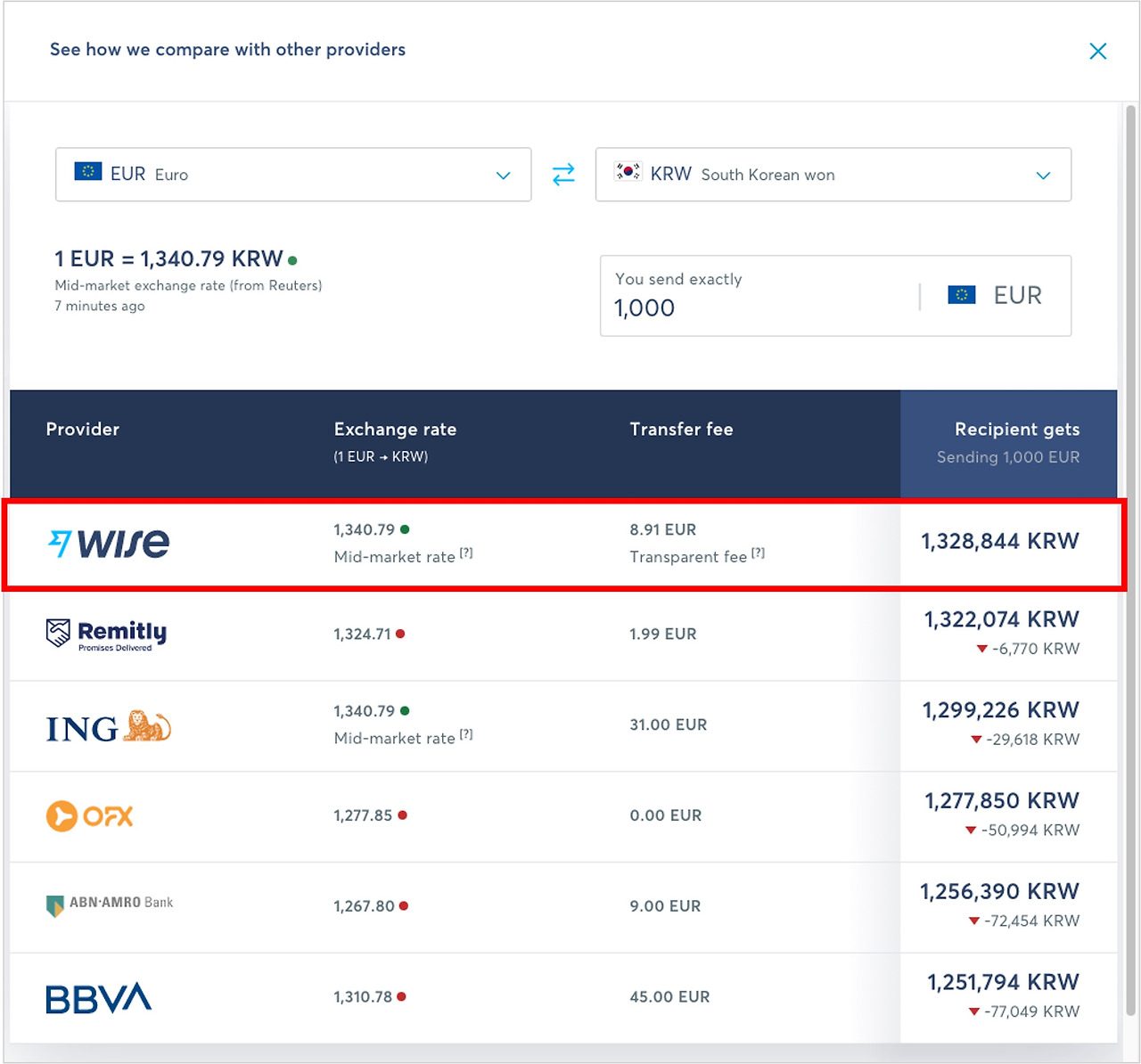Open Wise mid-market rate help tooltip
The image size is (1141, 1064).
(466, 553)
